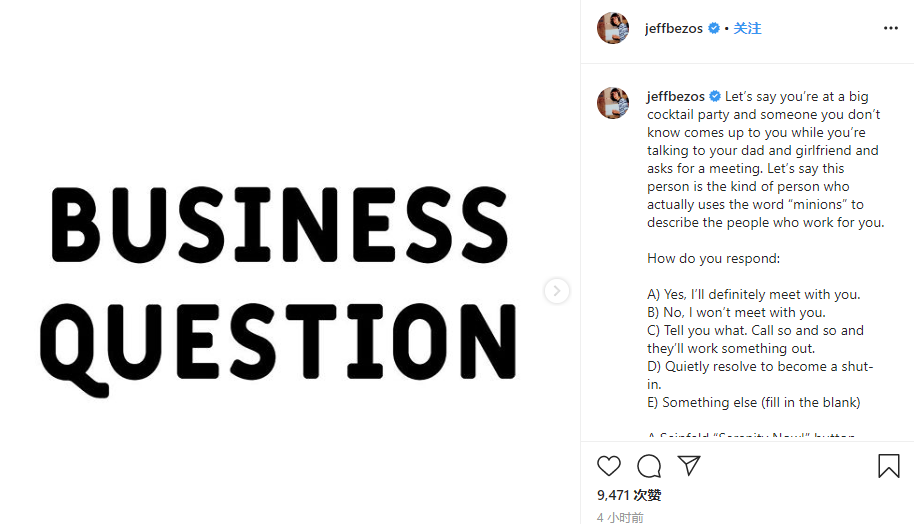Screen dimensions: 914x524
Task: View who liked via 9,471 次赞
Action: click(x=629, y=495)
